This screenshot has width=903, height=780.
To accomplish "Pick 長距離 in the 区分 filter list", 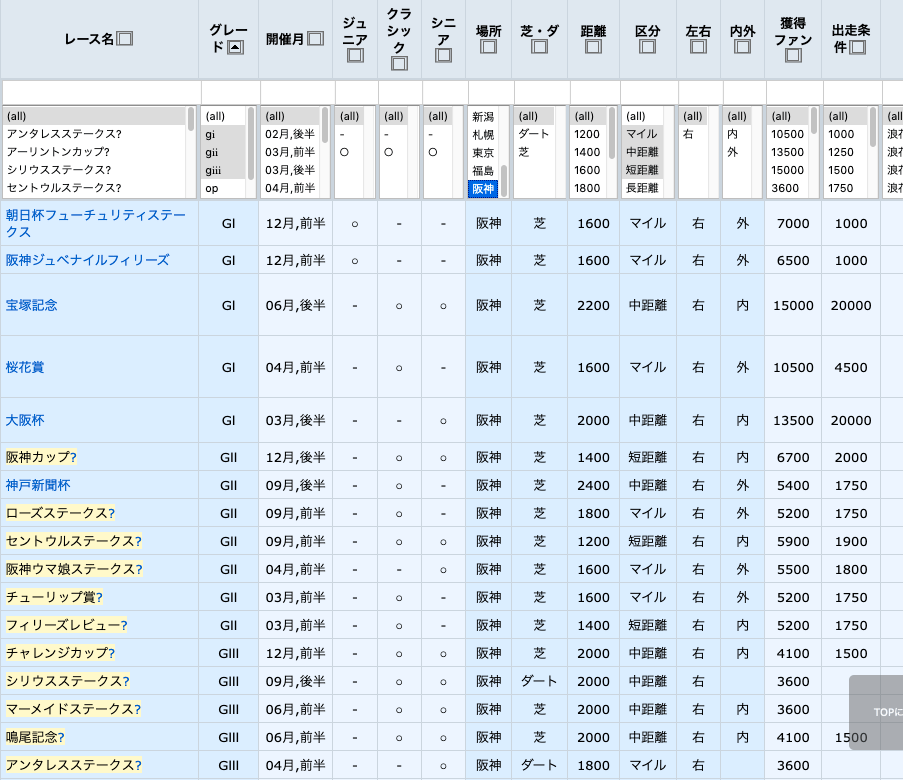I will (x=641, y=188).
